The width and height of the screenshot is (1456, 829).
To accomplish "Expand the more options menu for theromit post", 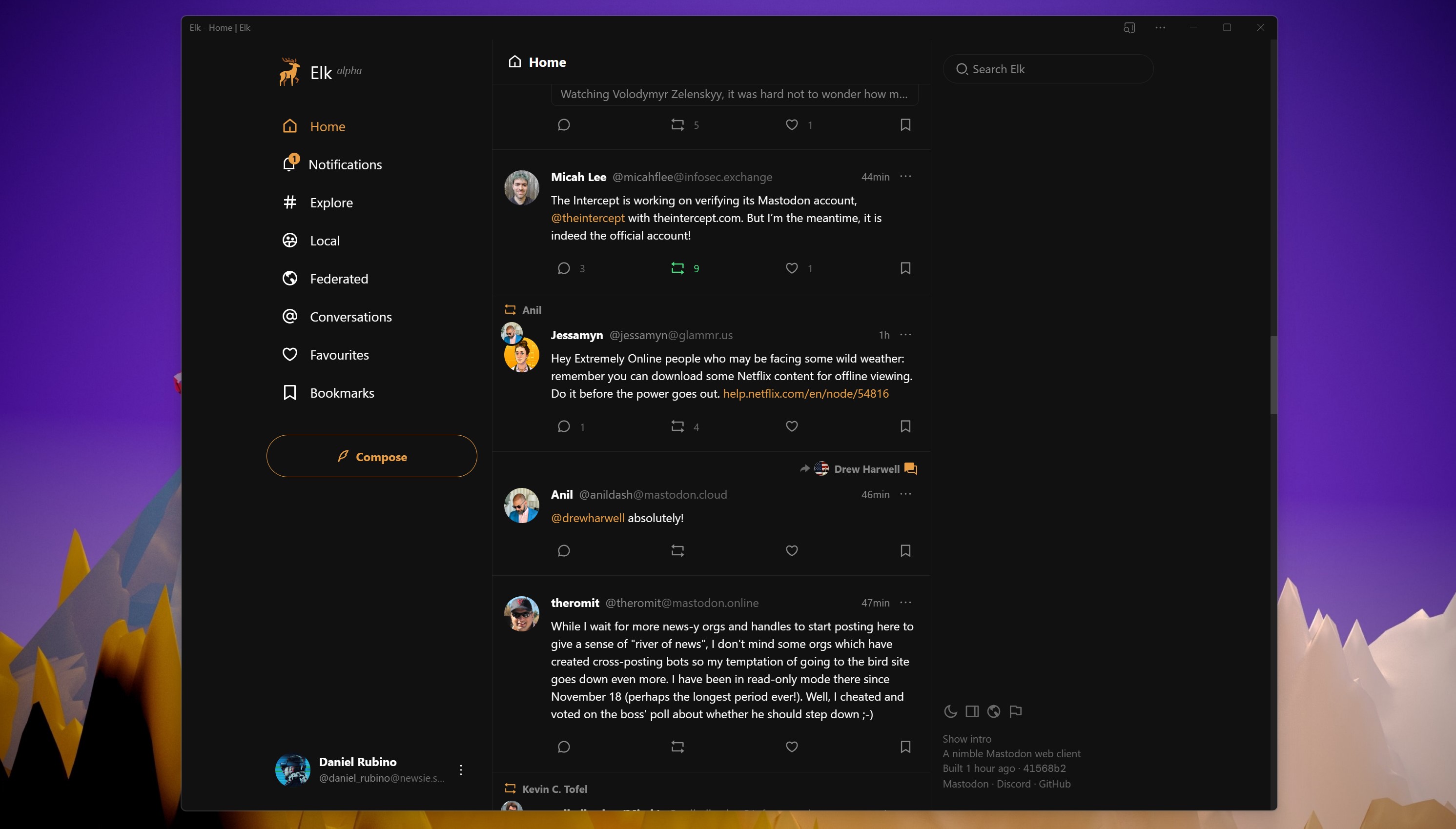I will [x=907, y=602].
